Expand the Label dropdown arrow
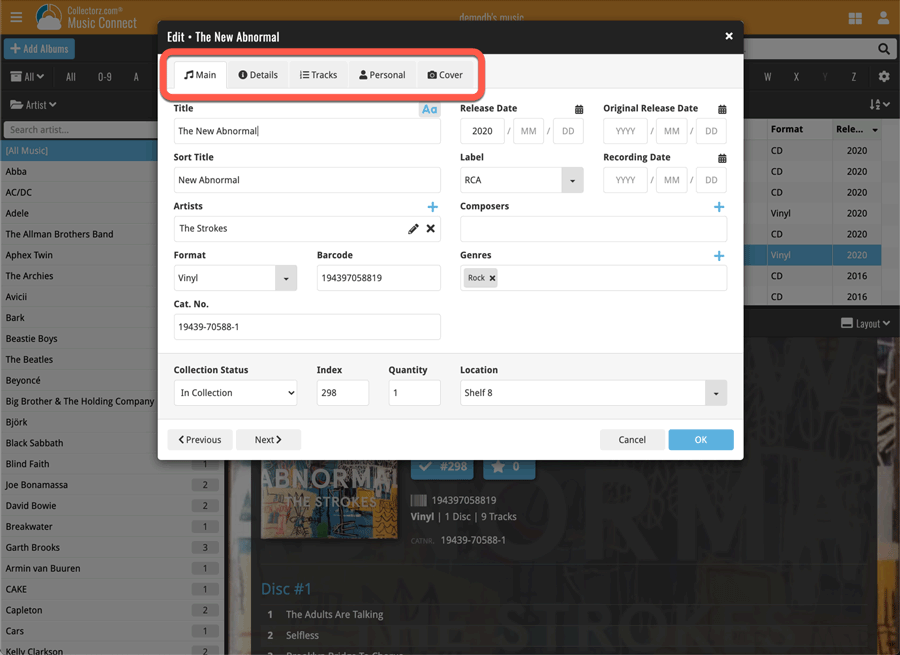This screenshot has width=900, height=655. tap(572, 180)
